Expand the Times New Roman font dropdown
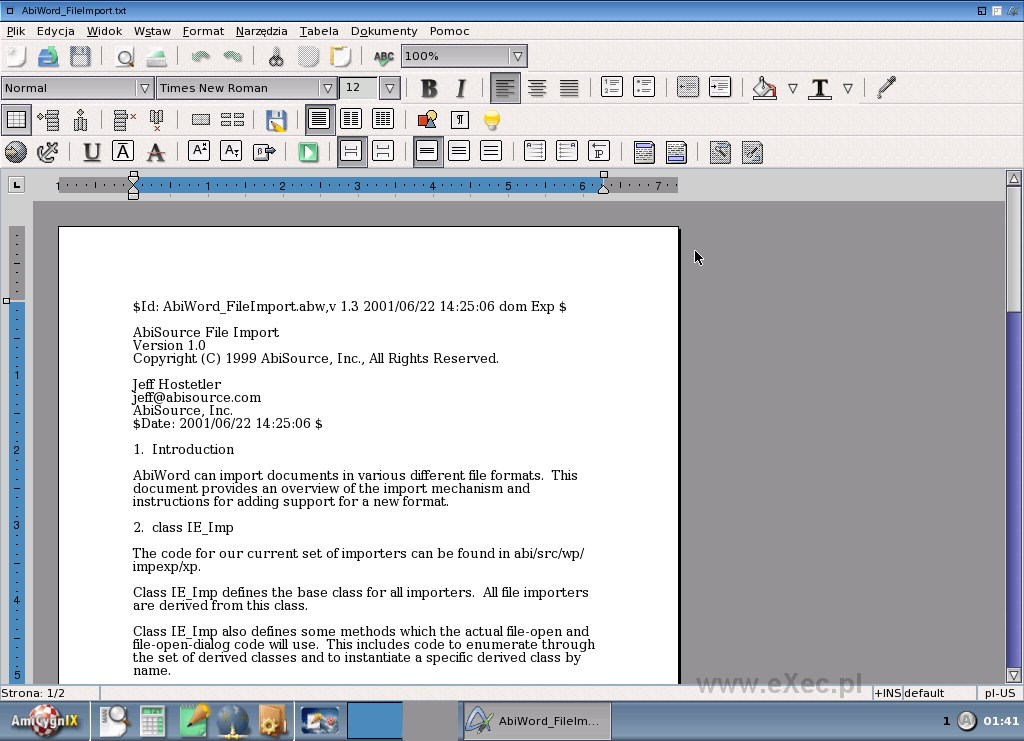 tap(327, 88)
